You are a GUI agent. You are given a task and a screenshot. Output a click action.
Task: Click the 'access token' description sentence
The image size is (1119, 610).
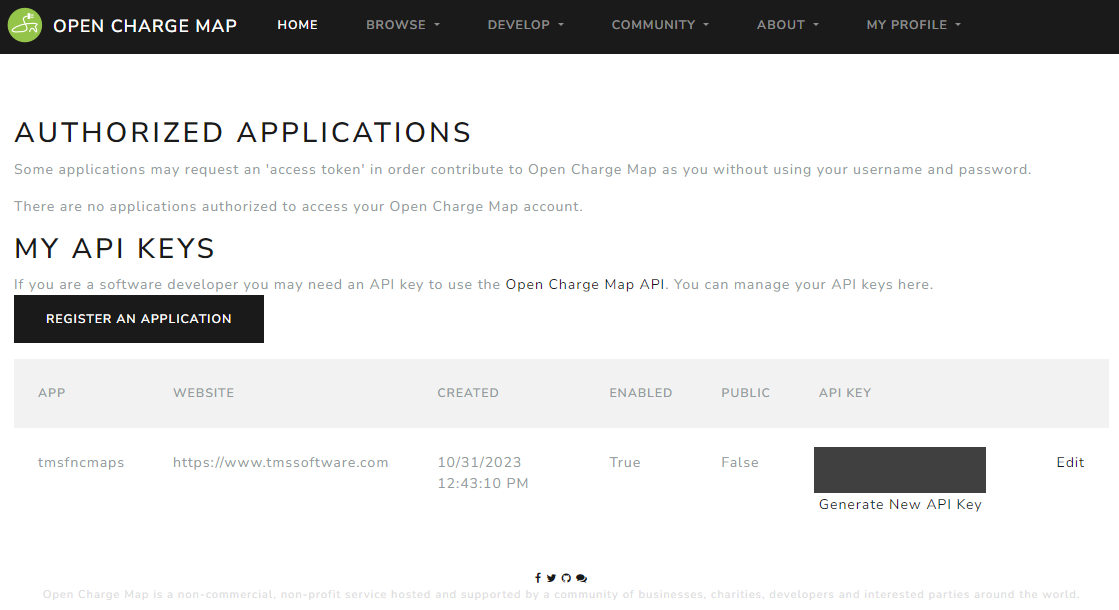click(x=522, y=170)
